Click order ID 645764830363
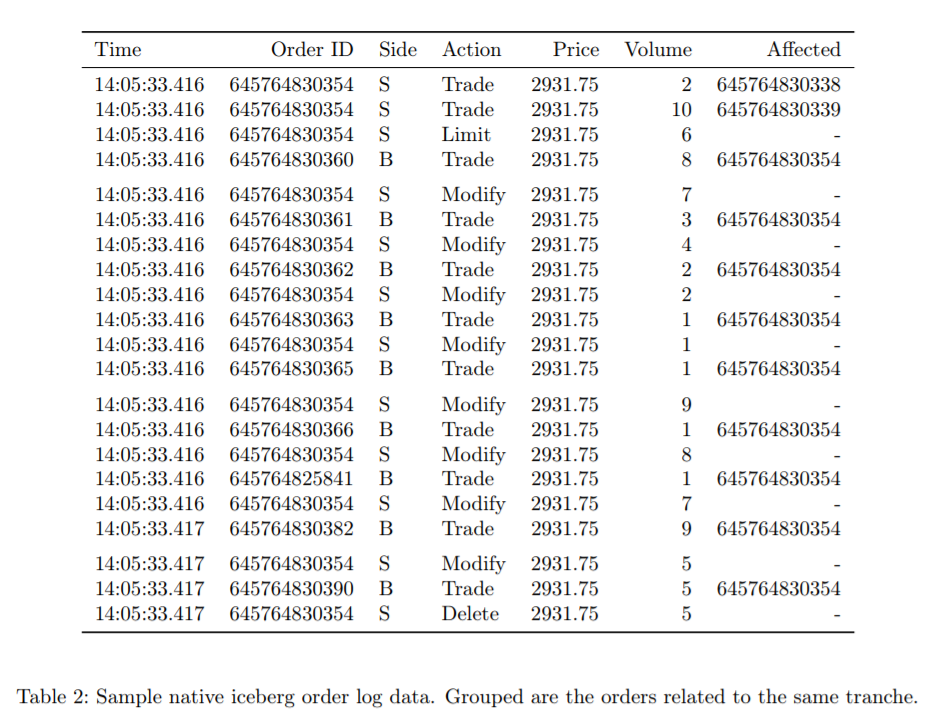Image resolution: width=942 pixels, height=723 pixels. pos(291,320)
